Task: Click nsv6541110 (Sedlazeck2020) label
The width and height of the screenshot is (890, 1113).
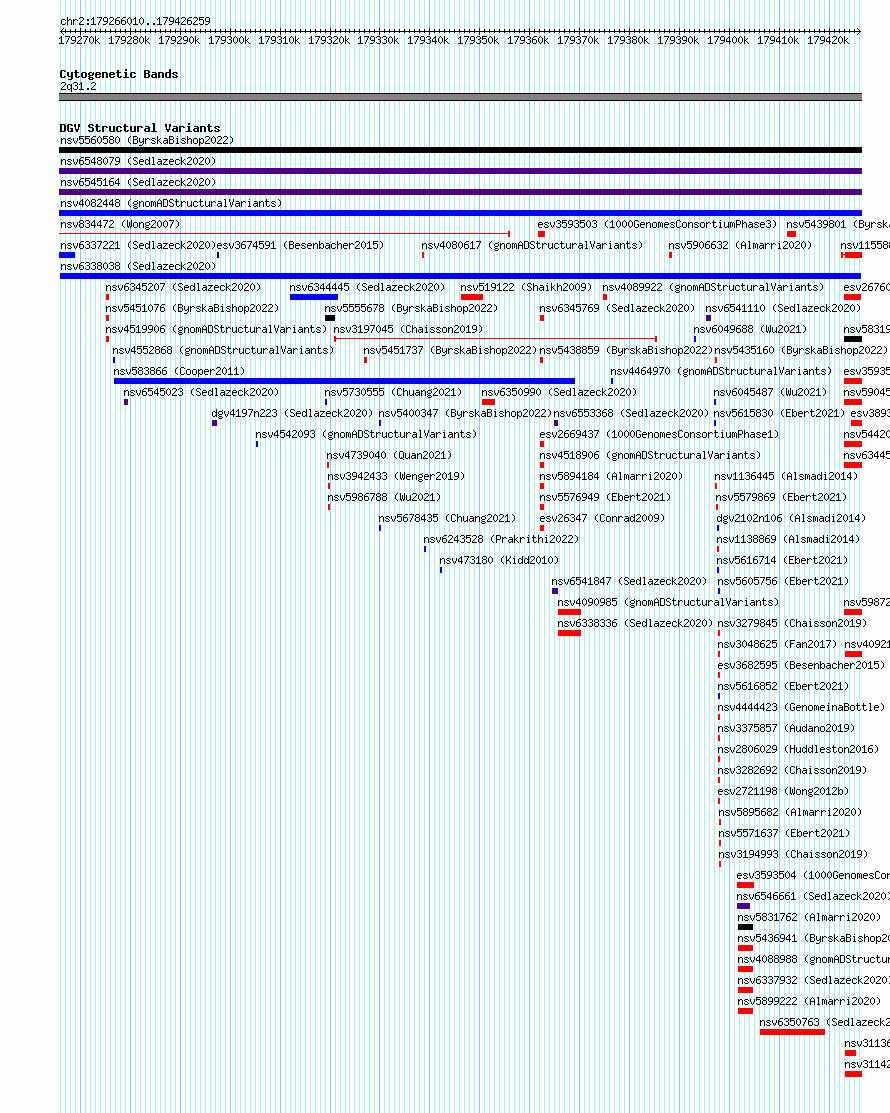Action: 783,308
